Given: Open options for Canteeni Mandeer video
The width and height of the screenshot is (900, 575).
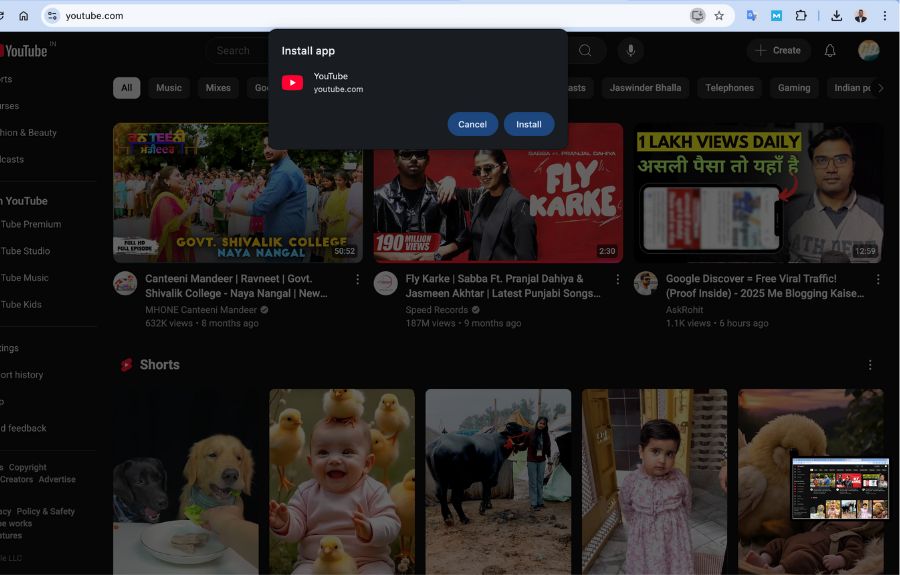Looking at the screenshot, I should 357,279.
